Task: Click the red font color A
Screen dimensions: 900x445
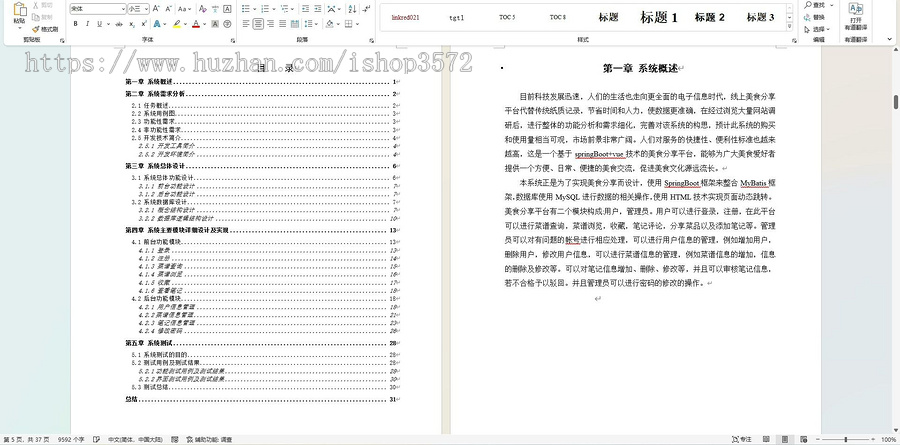Action: (196, 24)
